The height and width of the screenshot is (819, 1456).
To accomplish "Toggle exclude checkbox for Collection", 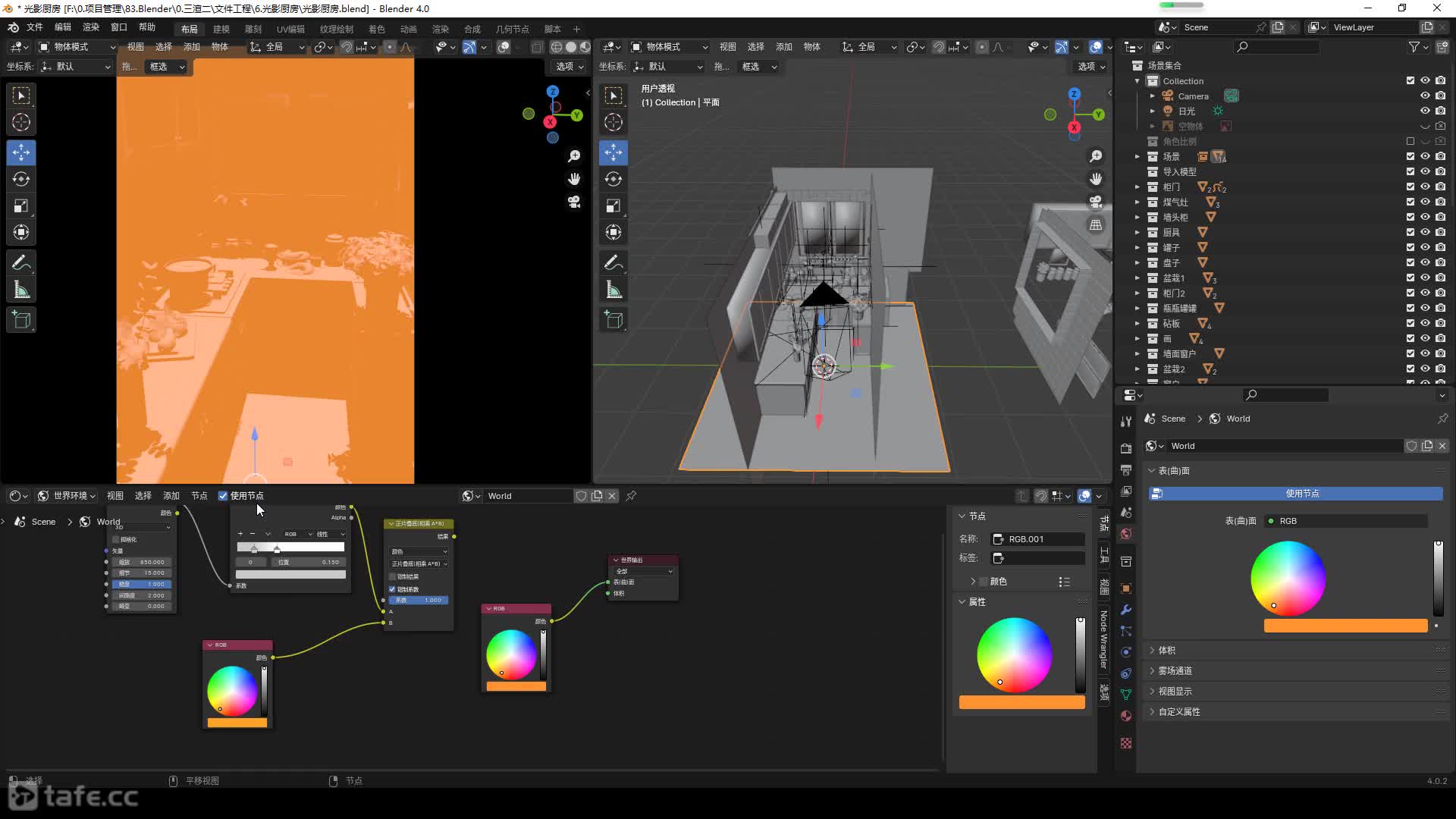I will click(x=1410, y=80).
